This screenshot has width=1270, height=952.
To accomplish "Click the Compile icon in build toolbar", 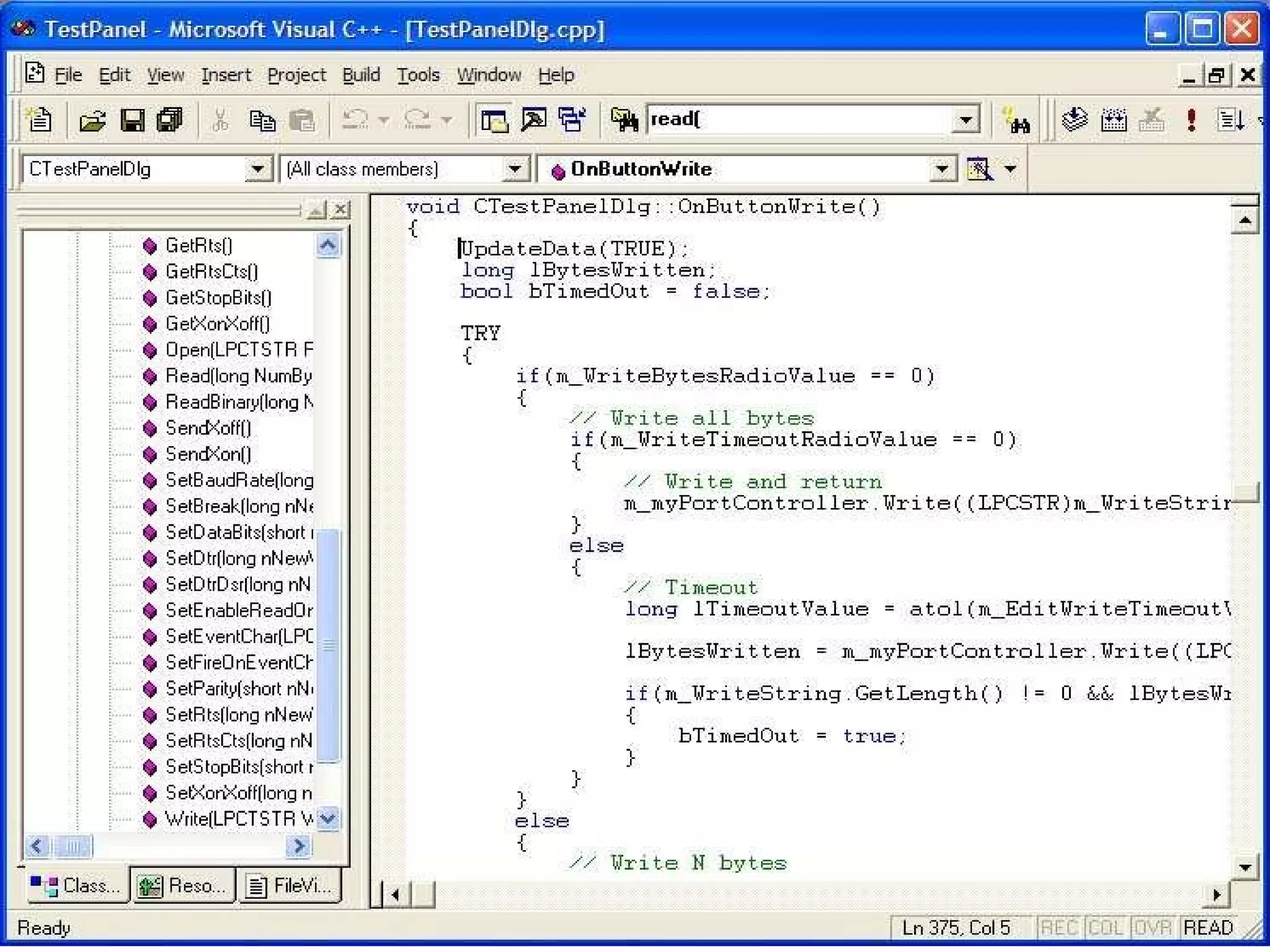I will [x=1075, y=119].
